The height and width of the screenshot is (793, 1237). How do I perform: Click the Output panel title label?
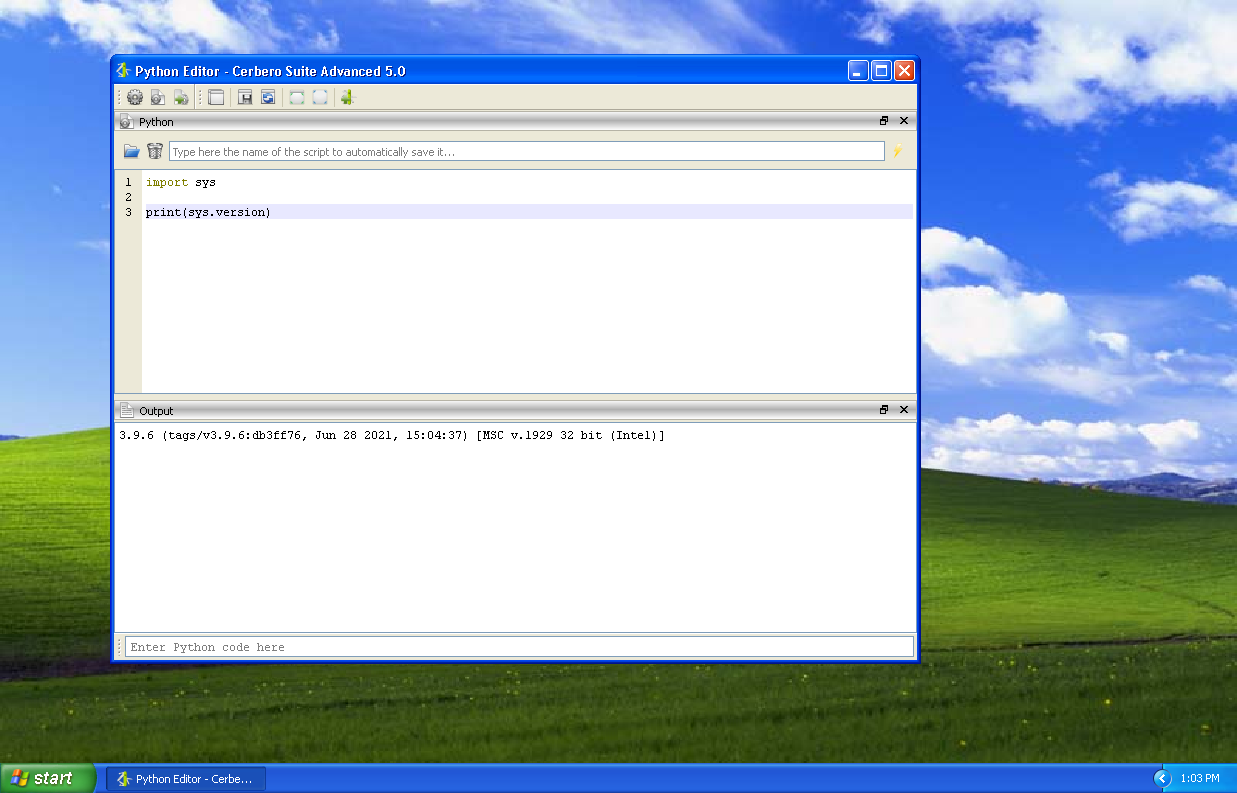[x=156, y=411]
